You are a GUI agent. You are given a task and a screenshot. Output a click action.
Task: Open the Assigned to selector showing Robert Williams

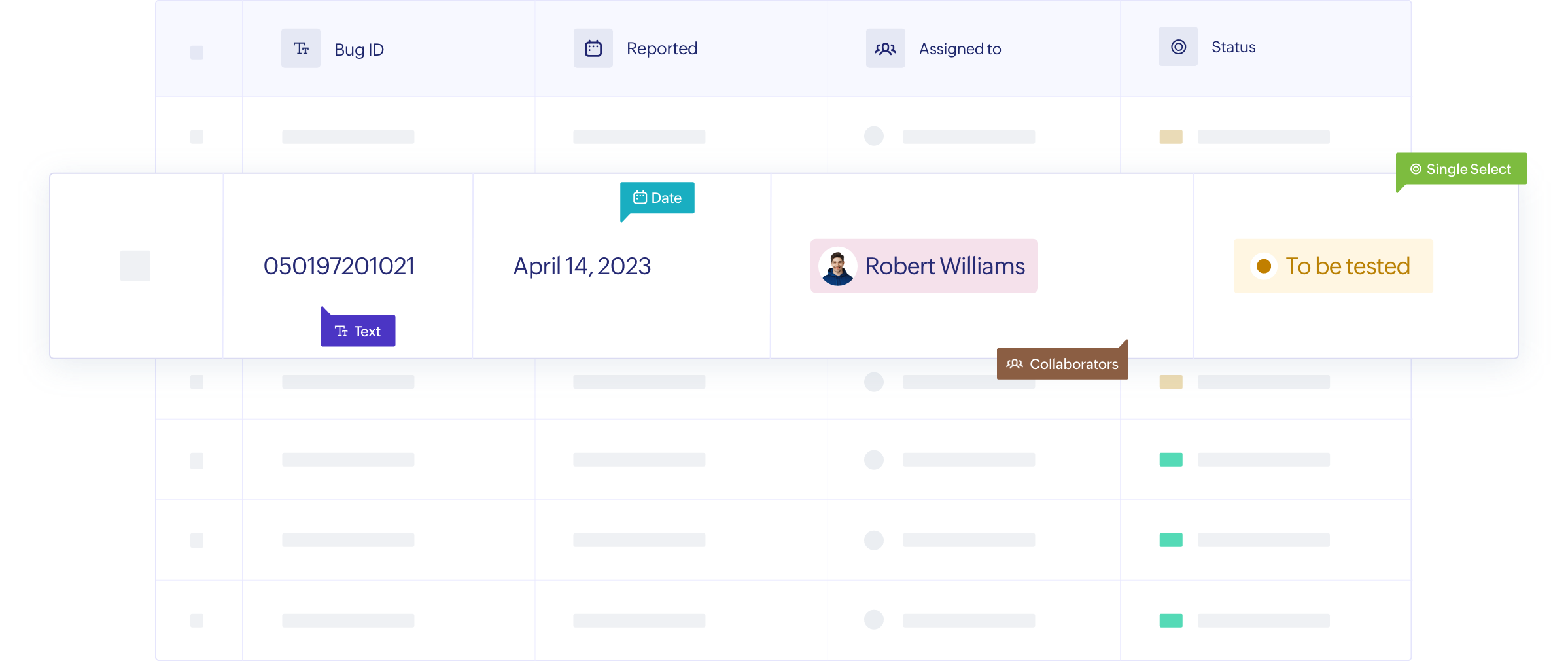[924, 266]
